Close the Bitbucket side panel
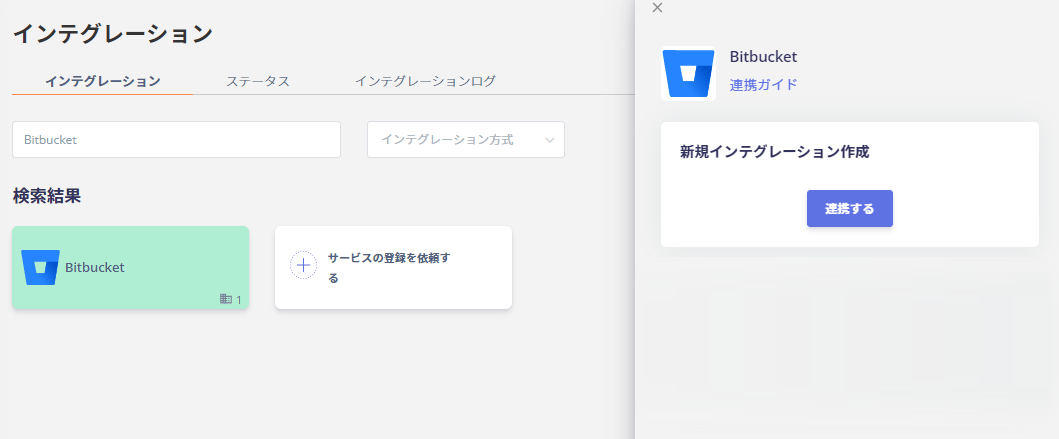The image size is (1059, 439). click(657, 7)
